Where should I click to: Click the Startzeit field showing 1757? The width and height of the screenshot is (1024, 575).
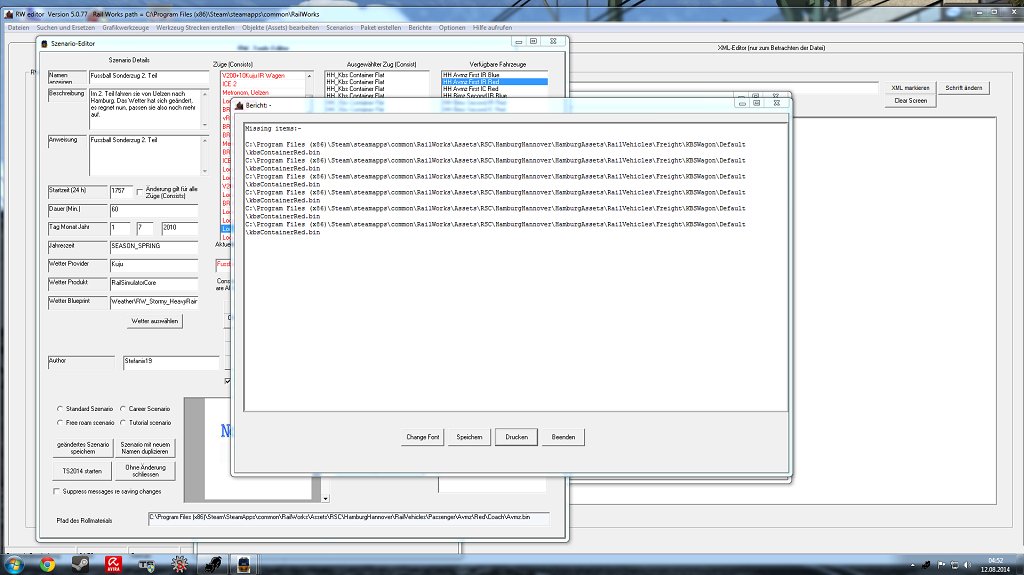click(x=121, y=191)
